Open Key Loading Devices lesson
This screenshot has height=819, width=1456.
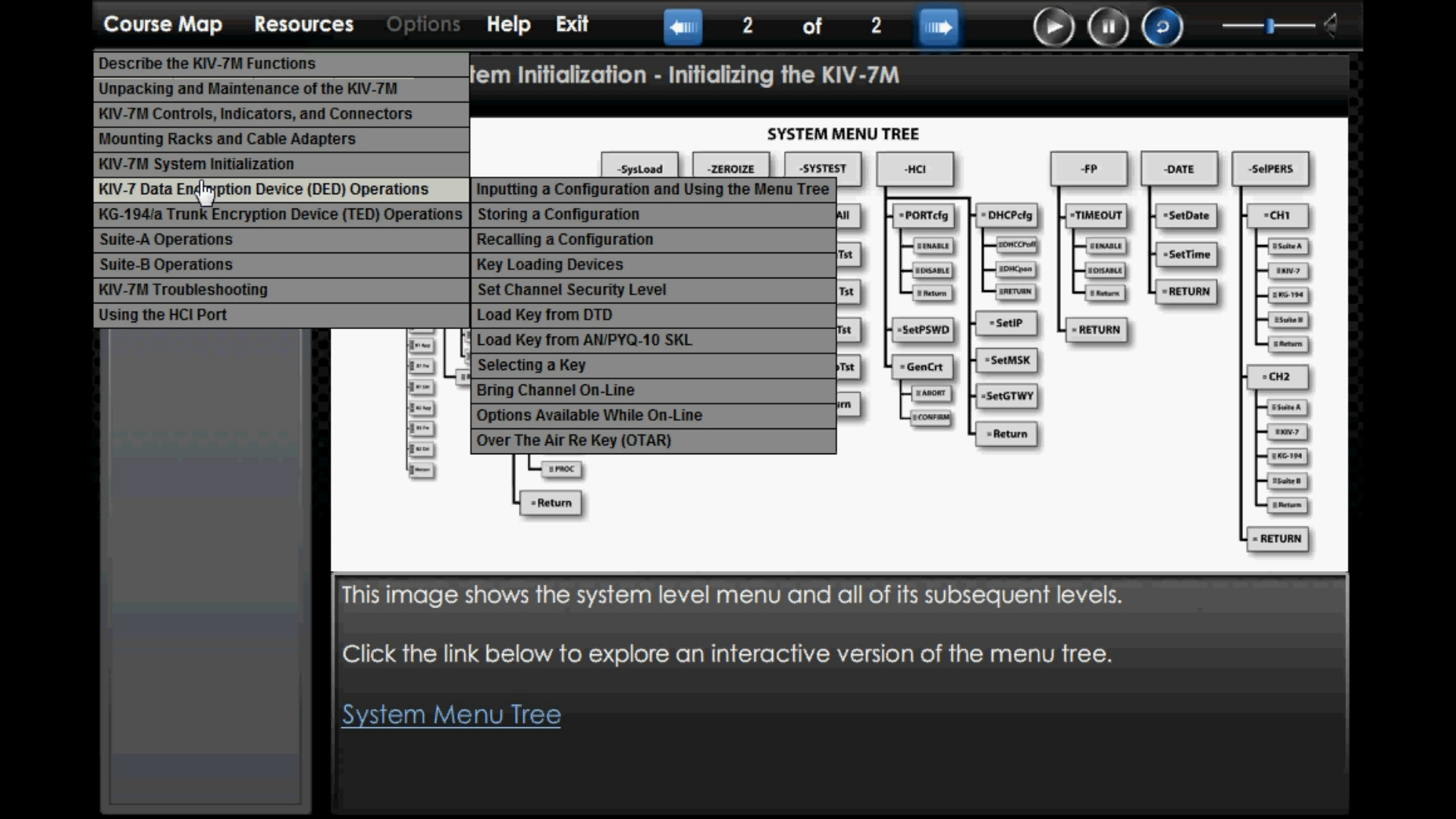[653, 264]
